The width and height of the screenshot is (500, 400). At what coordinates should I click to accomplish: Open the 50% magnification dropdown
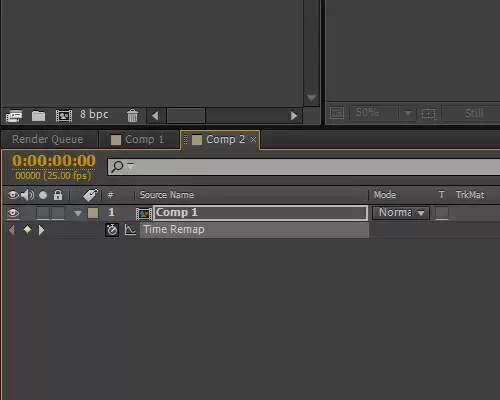[x=382, y=113]
